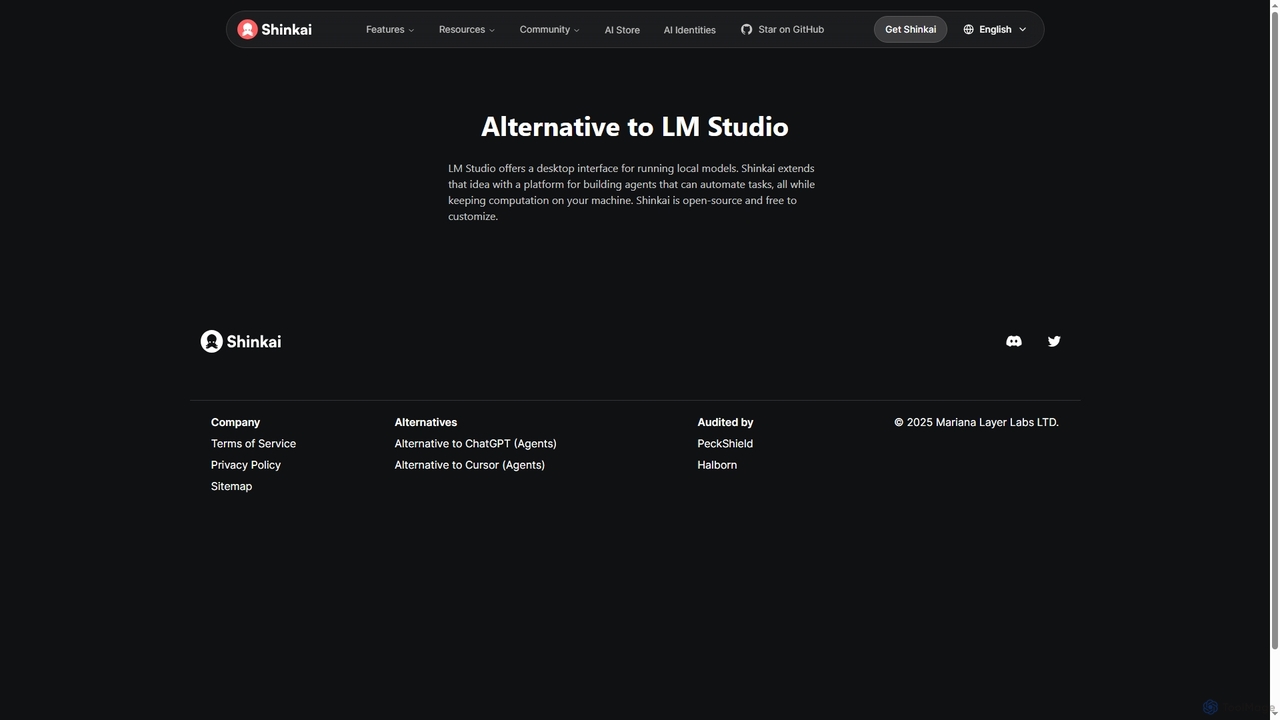
Task: Visit the Halborn auditor link
Action: (717, 465)
